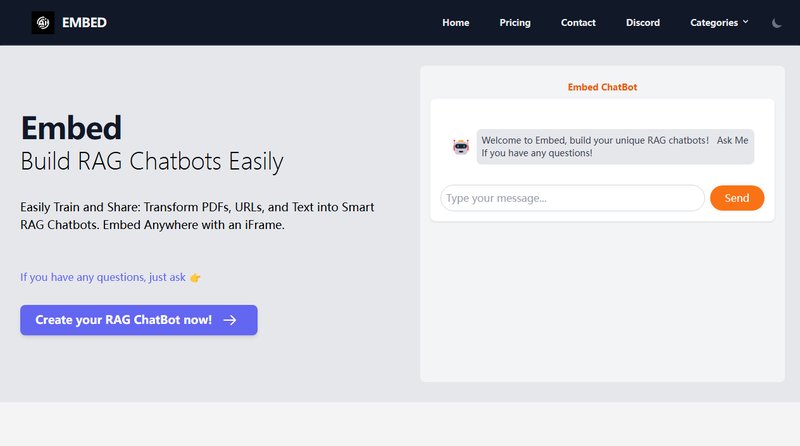The height and width of the screenshot is (446, 800).
Task: Click the Build RAG Chatbots Easily subtitle
Action: [x=152, y=161]
